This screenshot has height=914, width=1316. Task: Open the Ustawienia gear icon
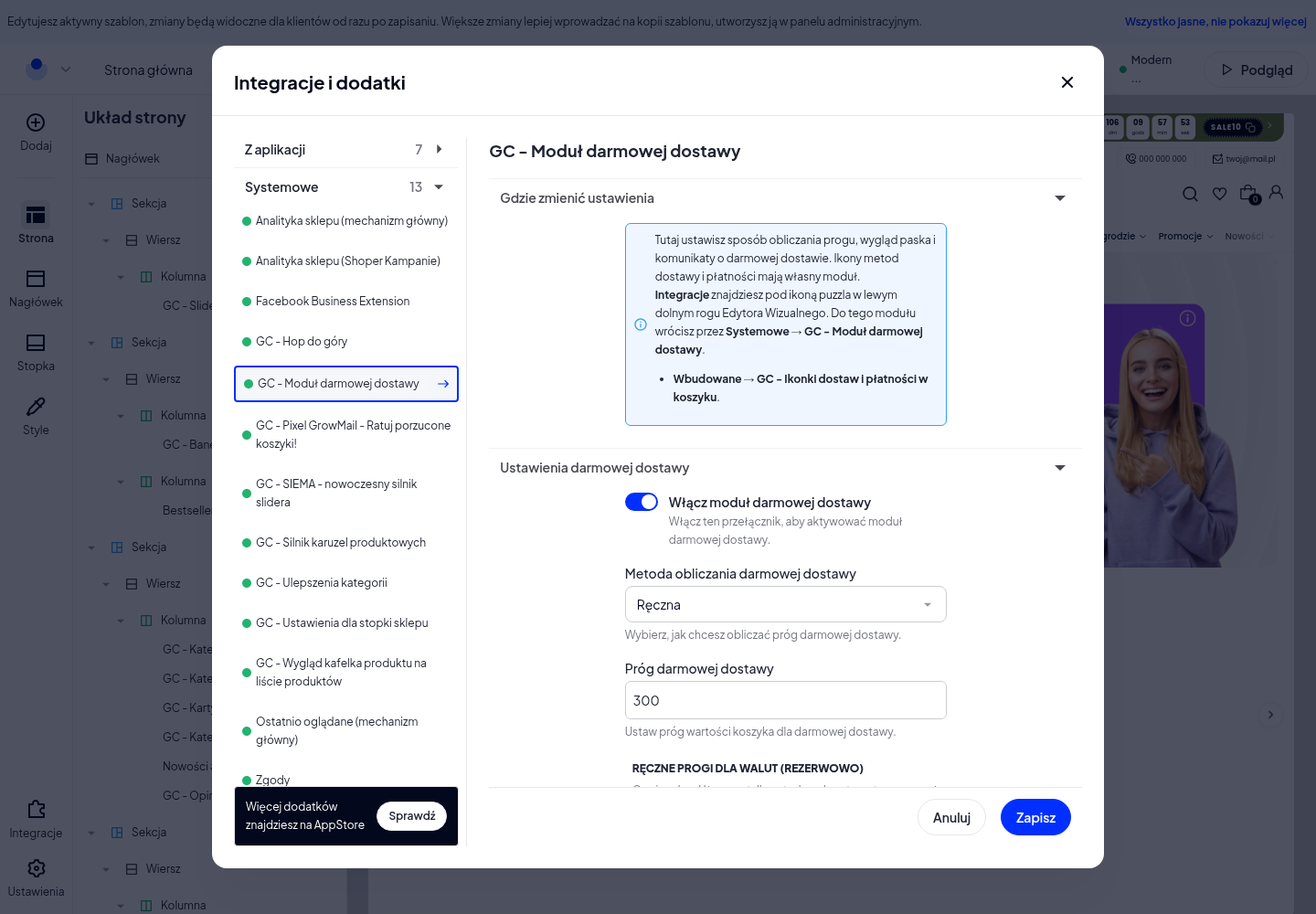click(36, 868)
